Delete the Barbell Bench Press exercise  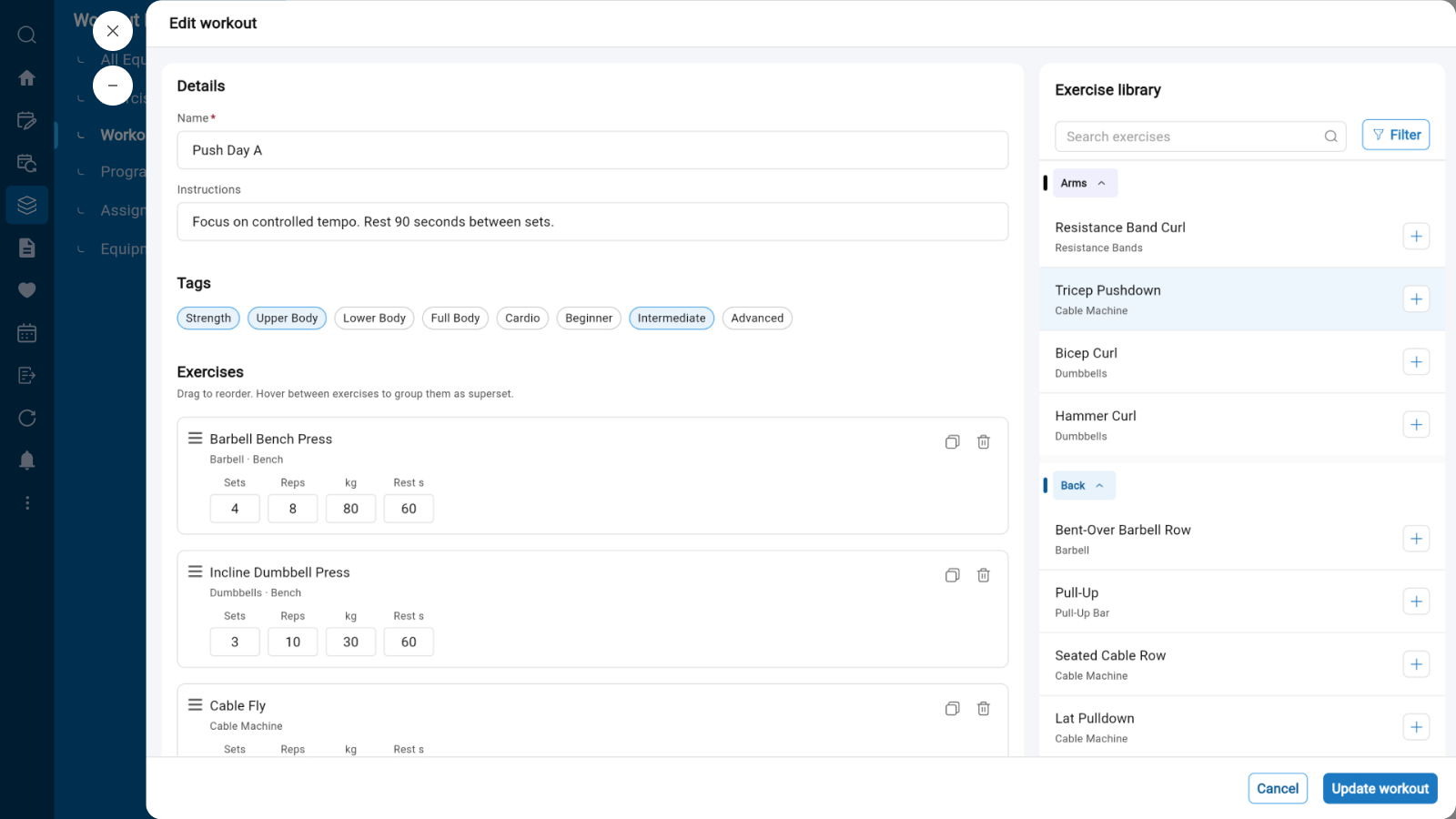pyautogui.click(x=984, y=442)
